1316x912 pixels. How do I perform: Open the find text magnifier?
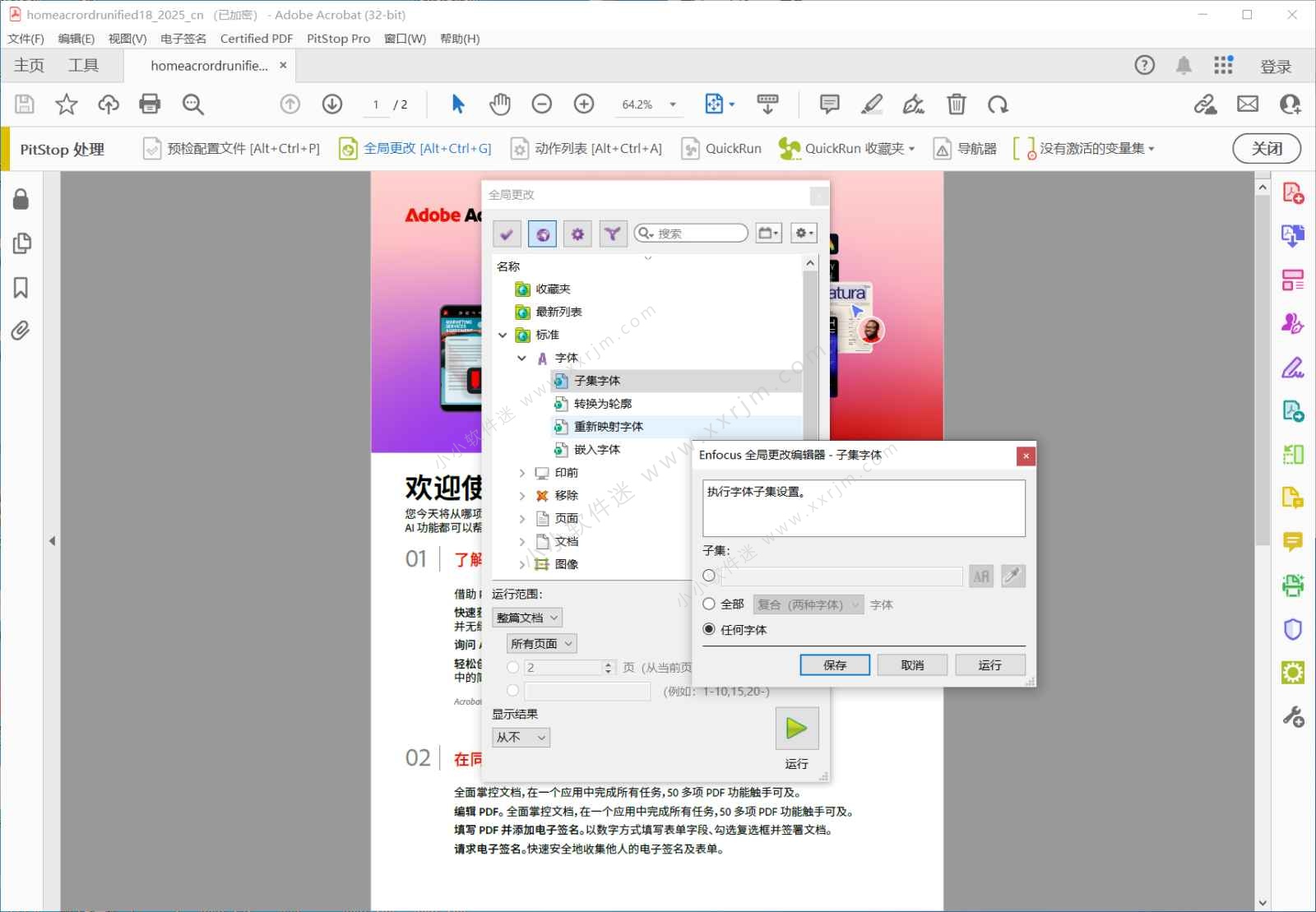tap(193, 104)
